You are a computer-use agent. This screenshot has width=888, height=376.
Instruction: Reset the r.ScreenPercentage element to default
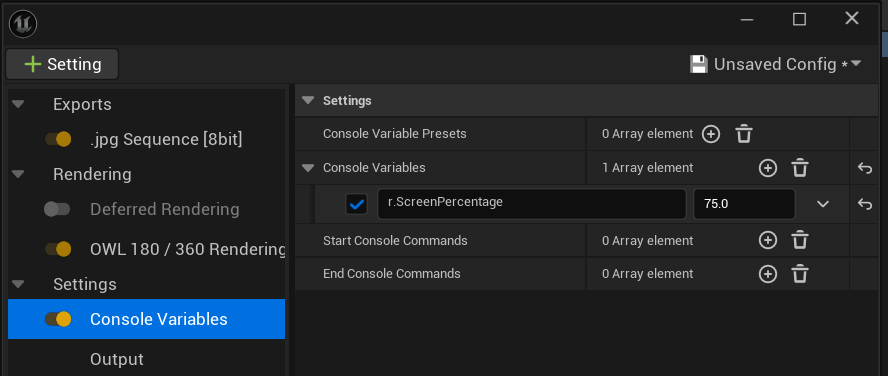click(864, 204)
